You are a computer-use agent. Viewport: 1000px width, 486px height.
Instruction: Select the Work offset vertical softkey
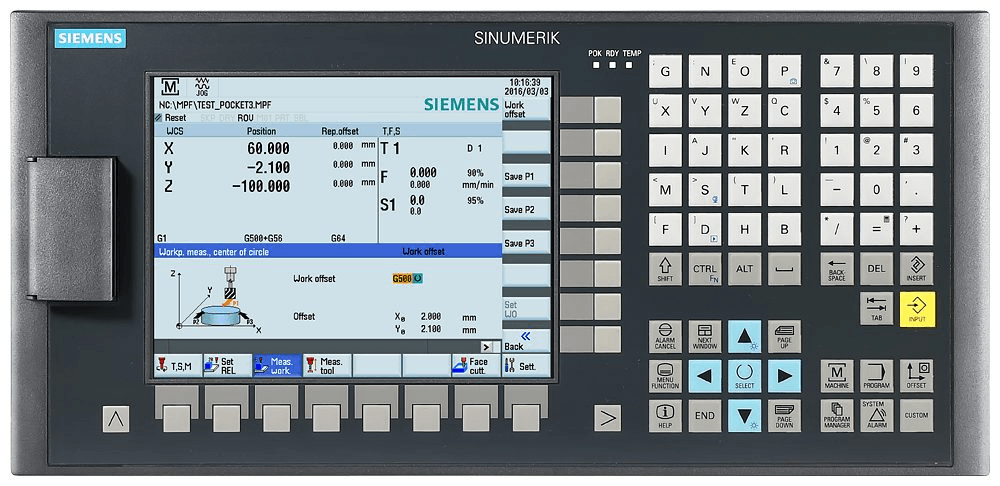pyautogui.click(x=526, y=109)
